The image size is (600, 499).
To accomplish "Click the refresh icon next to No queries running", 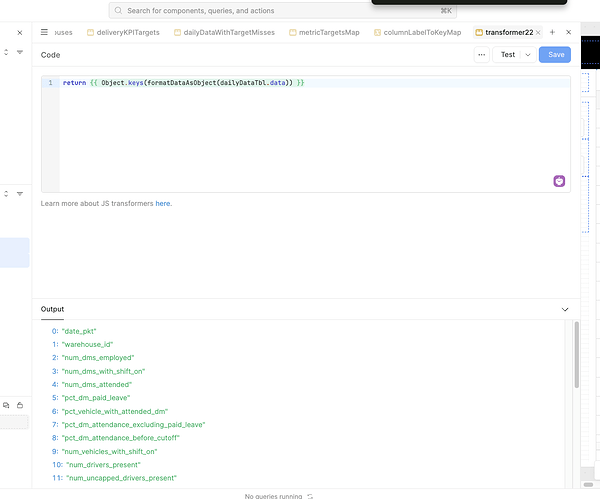I will (310, 495).
